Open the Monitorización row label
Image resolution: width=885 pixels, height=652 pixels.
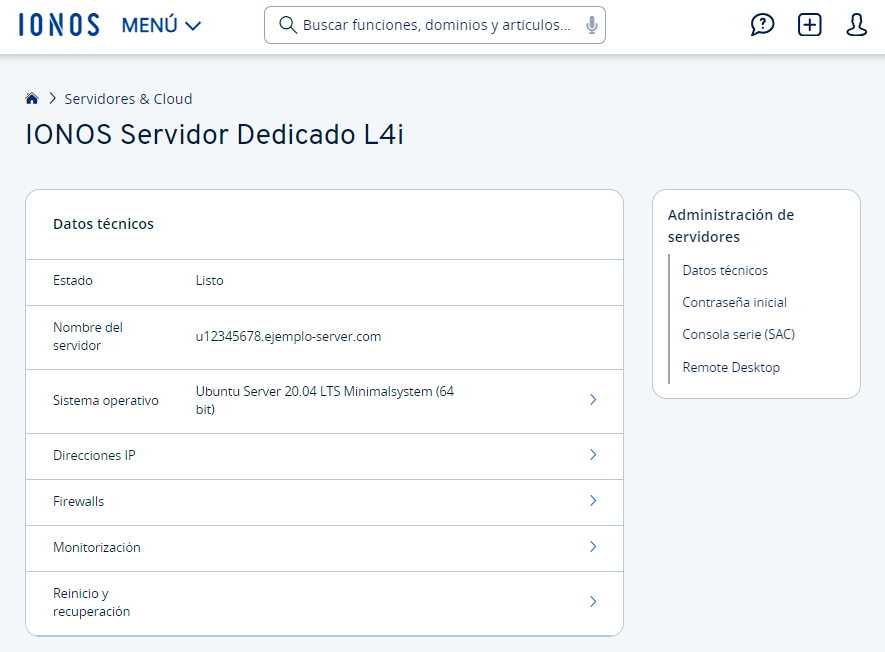pyautogui.click(x=97, y=547)
